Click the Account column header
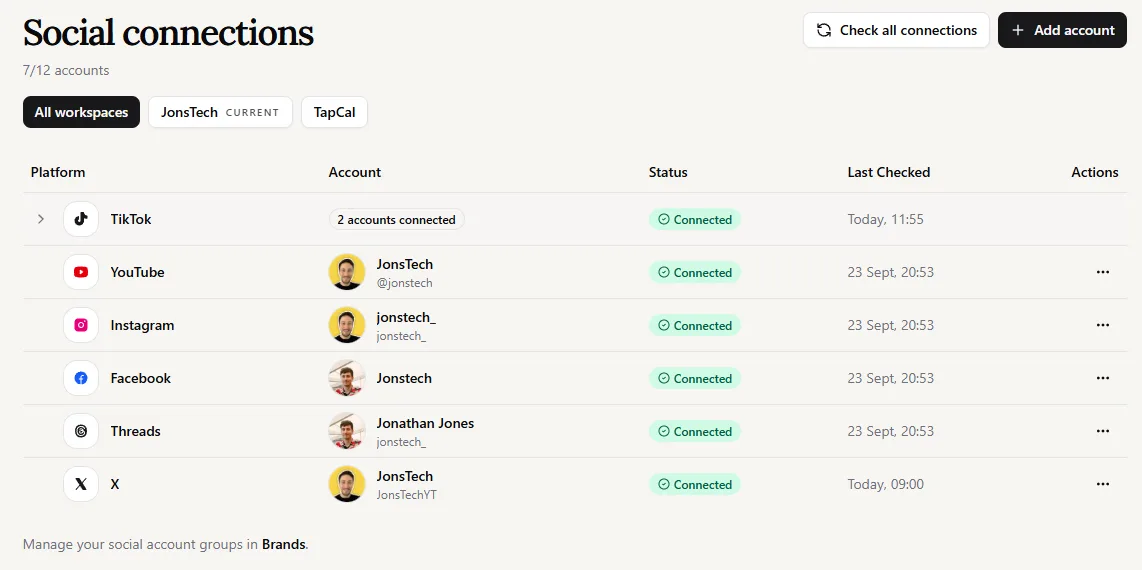1142x570 pixels. point(355,173)
